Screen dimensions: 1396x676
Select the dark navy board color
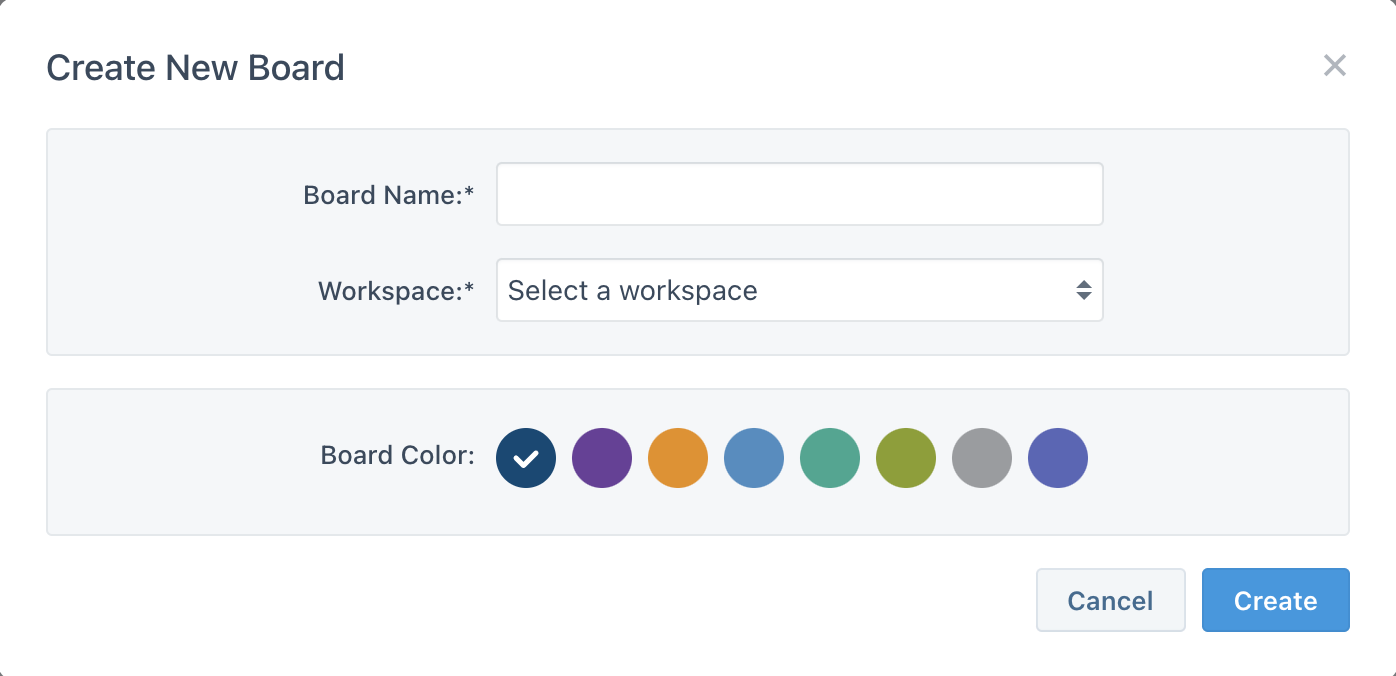click(x=526, y=458)
